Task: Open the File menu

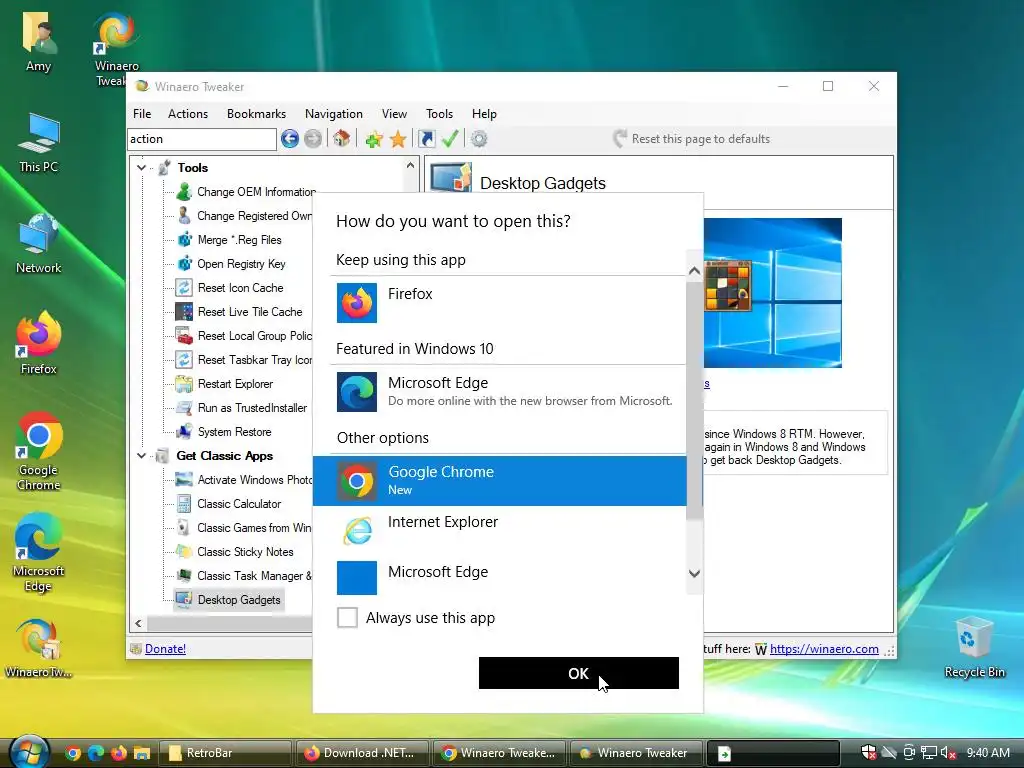Action: tap(142, 114)
